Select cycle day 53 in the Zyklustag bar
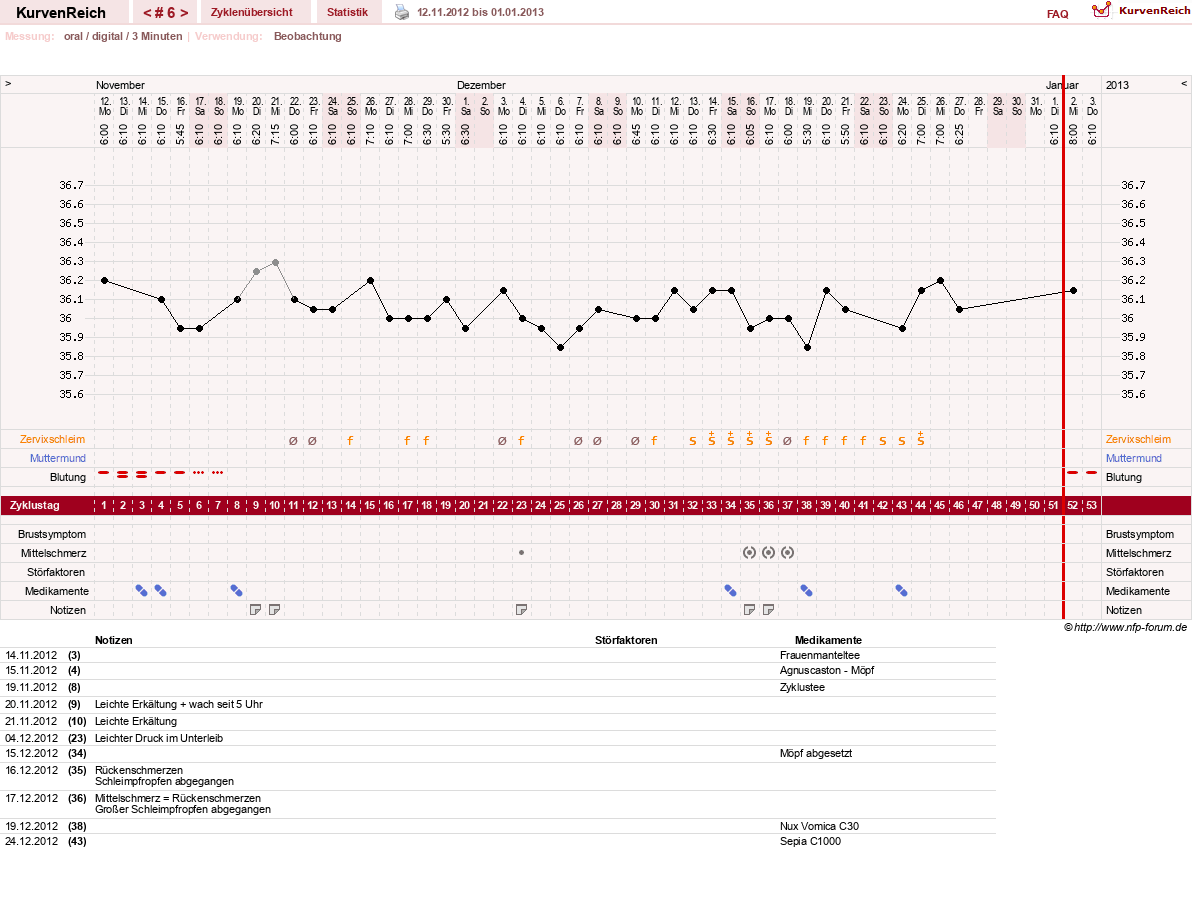The width and height of the screenshot is (1192, 907). pyautogui.click(x=1092, y=505)
